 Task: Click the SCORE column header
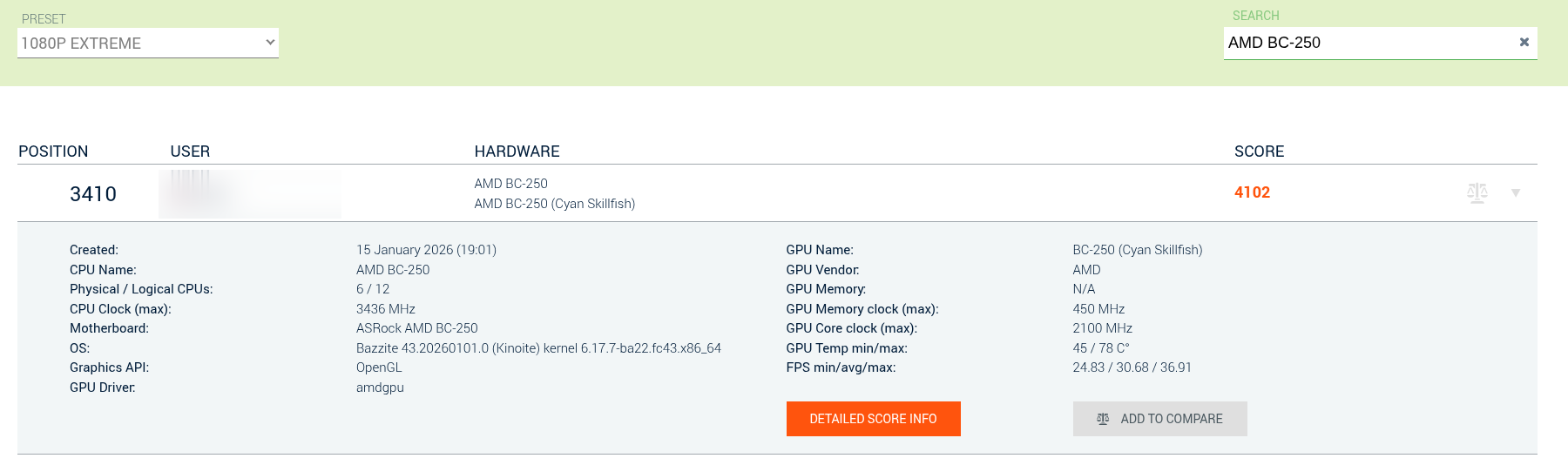click(x=1259, y=152)
